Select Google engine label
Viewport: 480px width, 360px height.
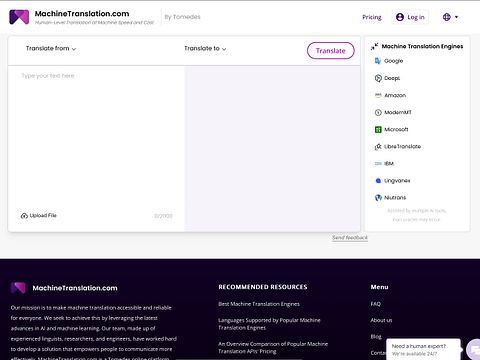[394, 61]
